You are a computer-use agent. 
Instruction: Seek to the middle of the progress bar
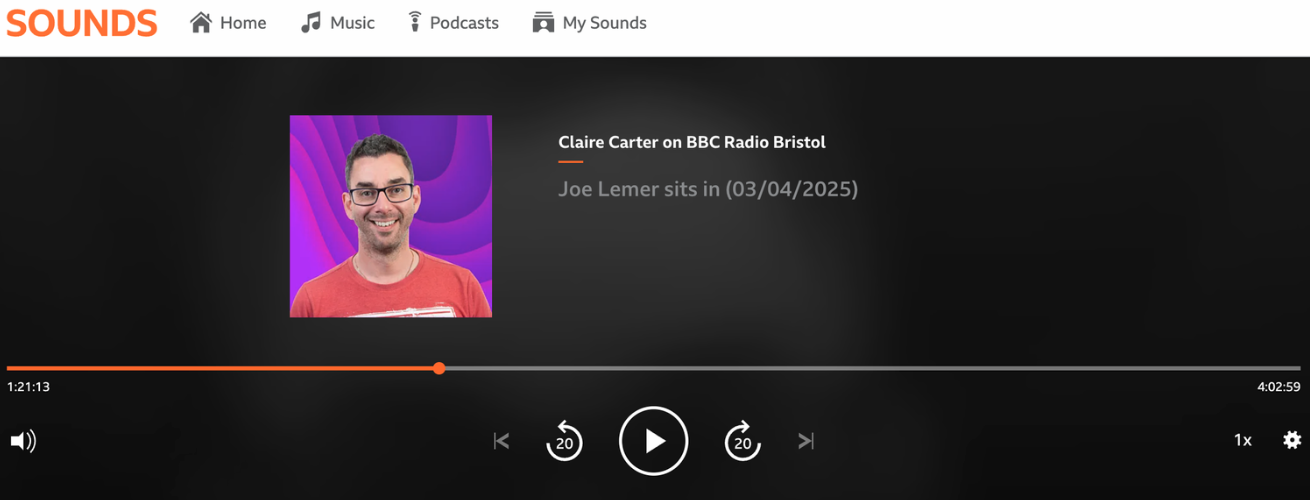[654, 368]
